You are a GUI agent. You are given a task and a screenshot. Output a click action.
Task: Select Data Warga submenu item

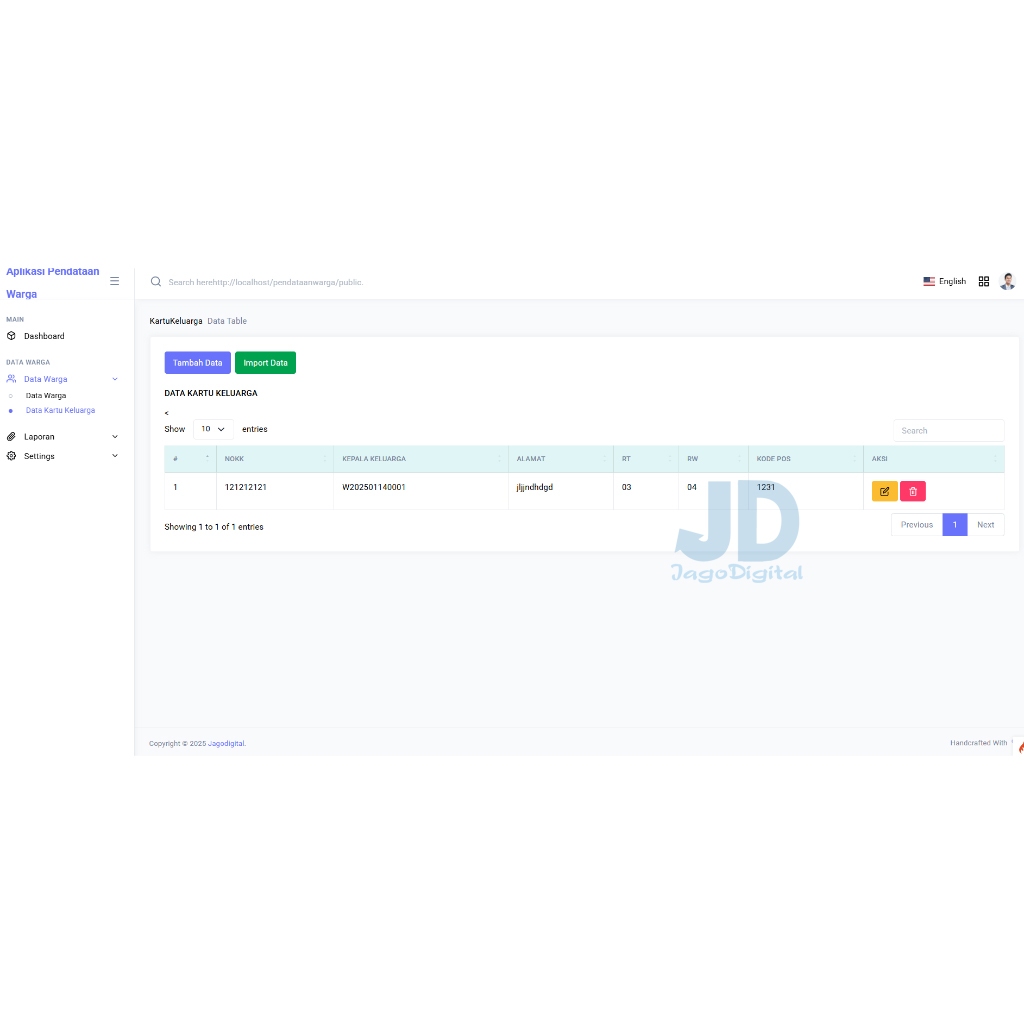pos(46,396)
